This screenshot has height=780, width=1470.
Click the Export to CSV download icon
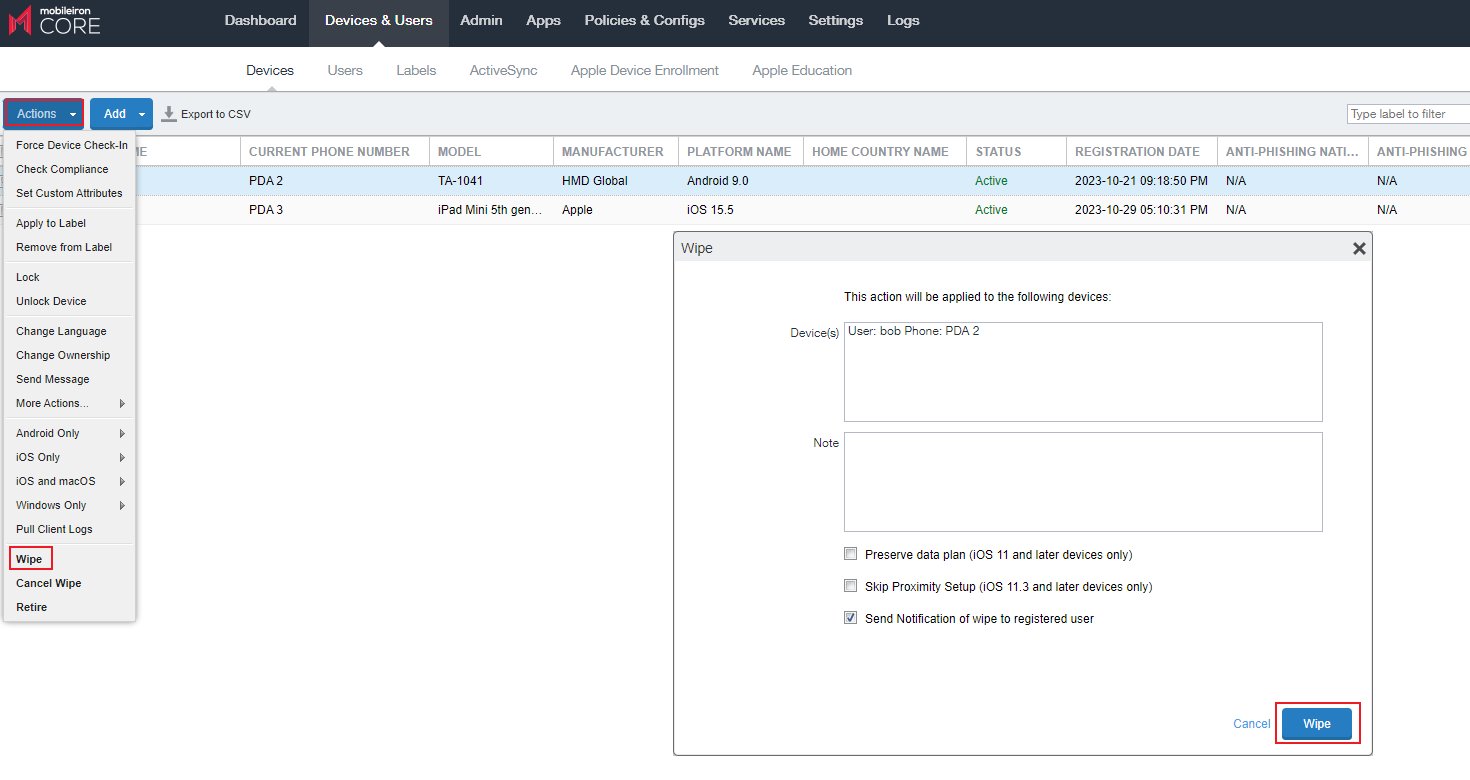point(169,114)
